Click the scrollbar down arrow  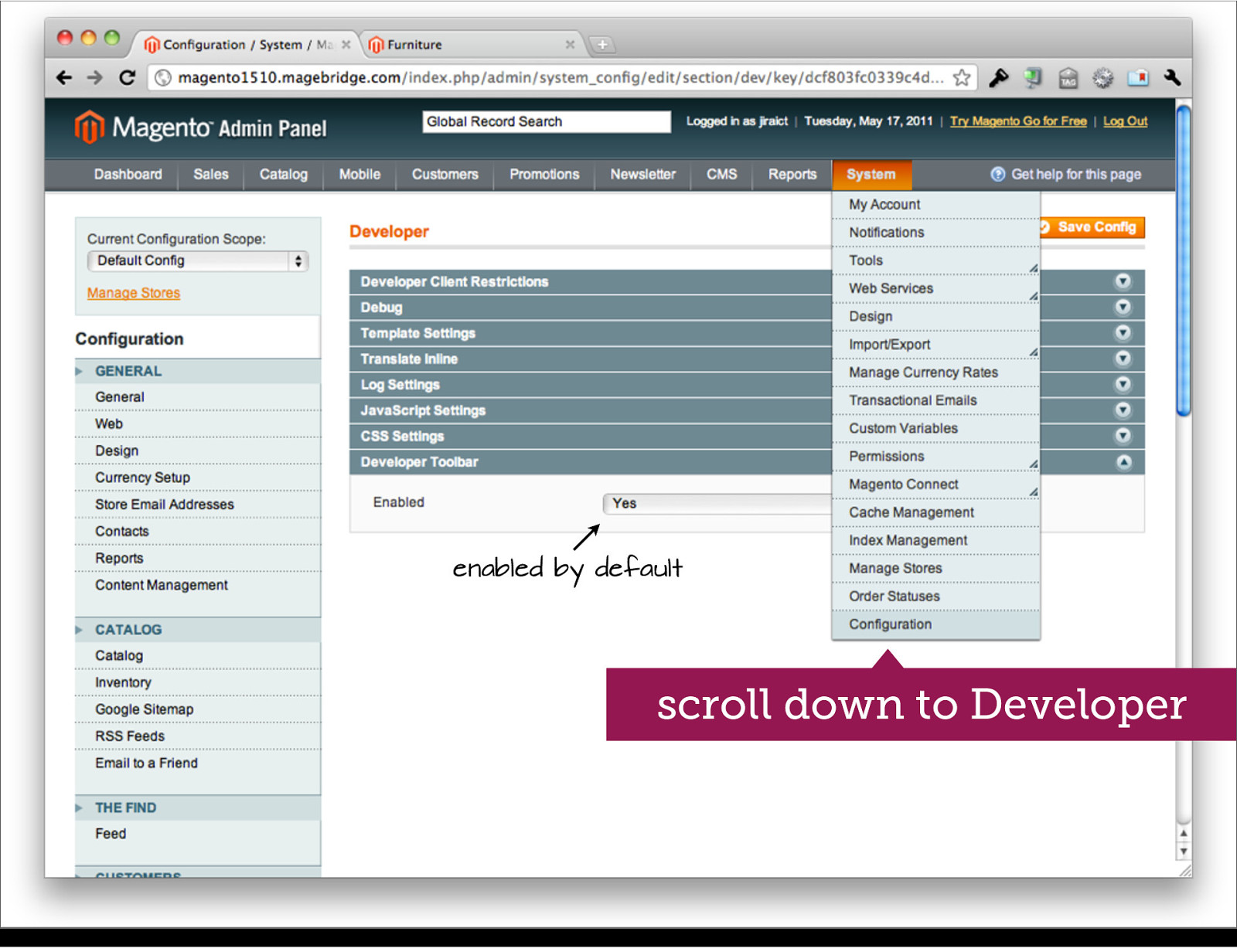(1183, 852)
